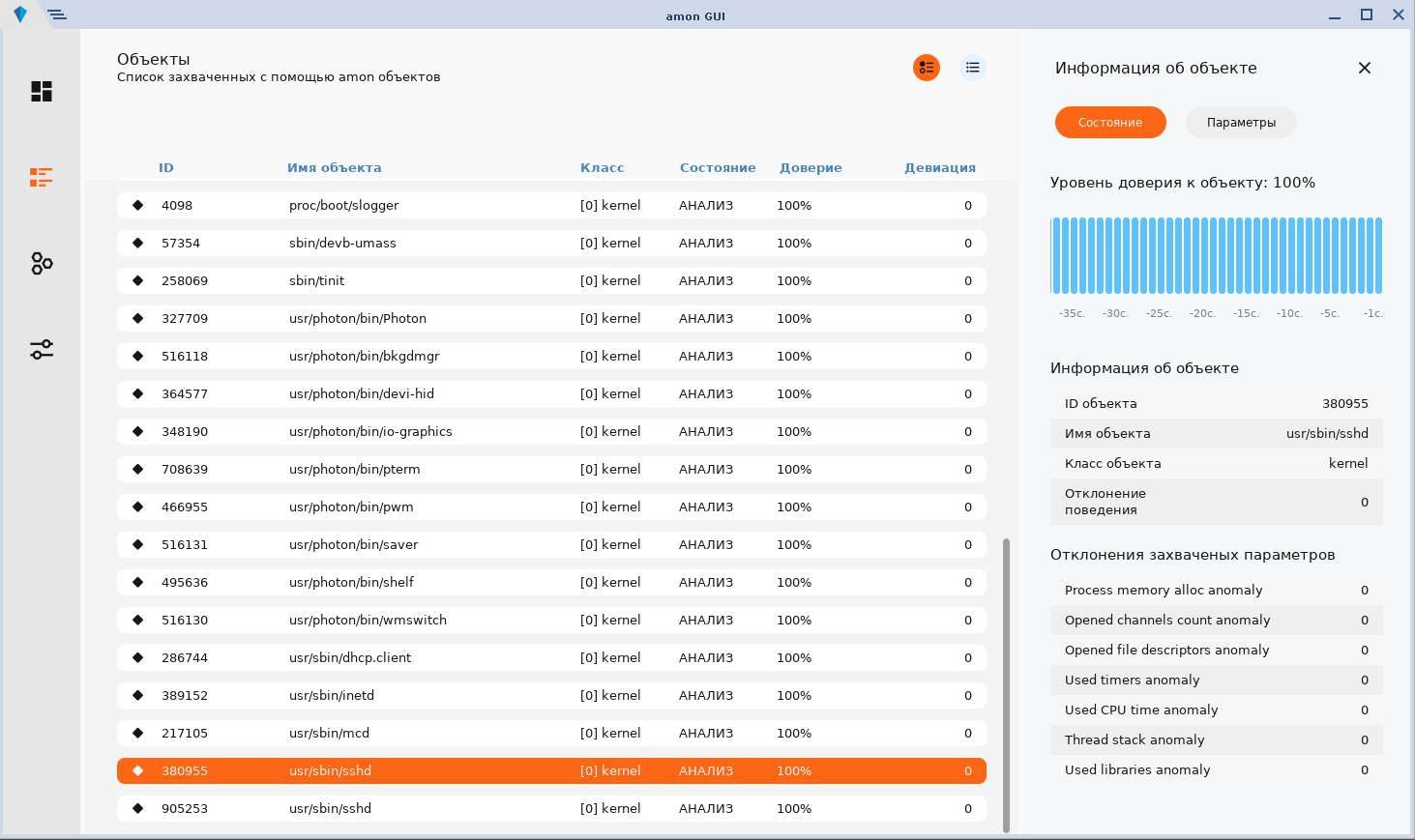Open the Параметры tab
This screenshot has height=840, width=1415.
coord(1240,123)
